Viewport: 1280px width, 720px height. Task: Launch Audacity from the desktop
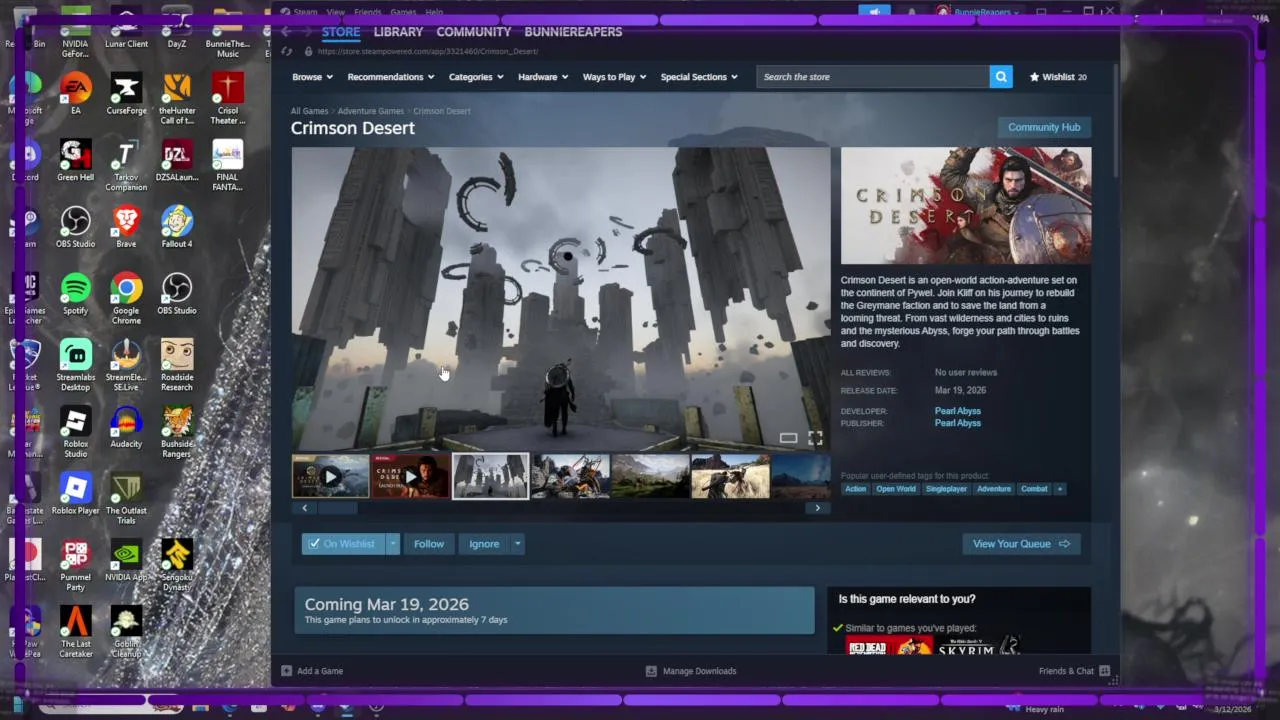pos(126,427)
